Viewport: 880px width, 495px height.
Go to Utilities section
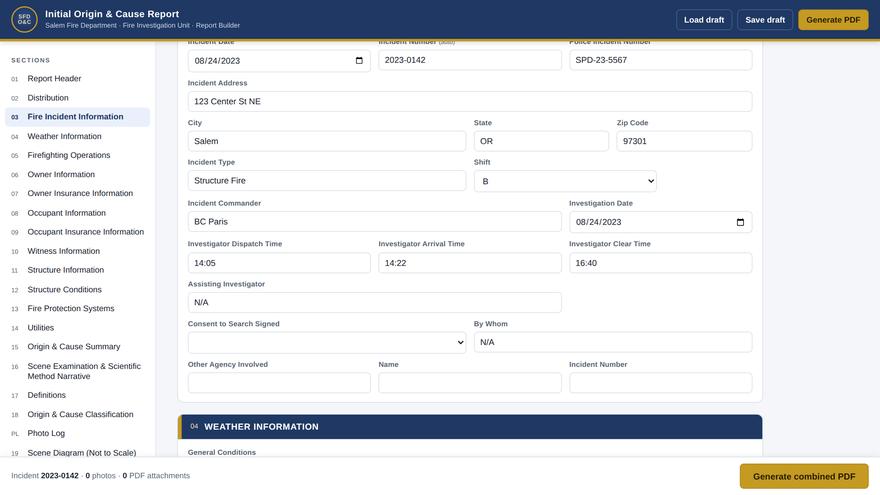(x=77, y=328)
